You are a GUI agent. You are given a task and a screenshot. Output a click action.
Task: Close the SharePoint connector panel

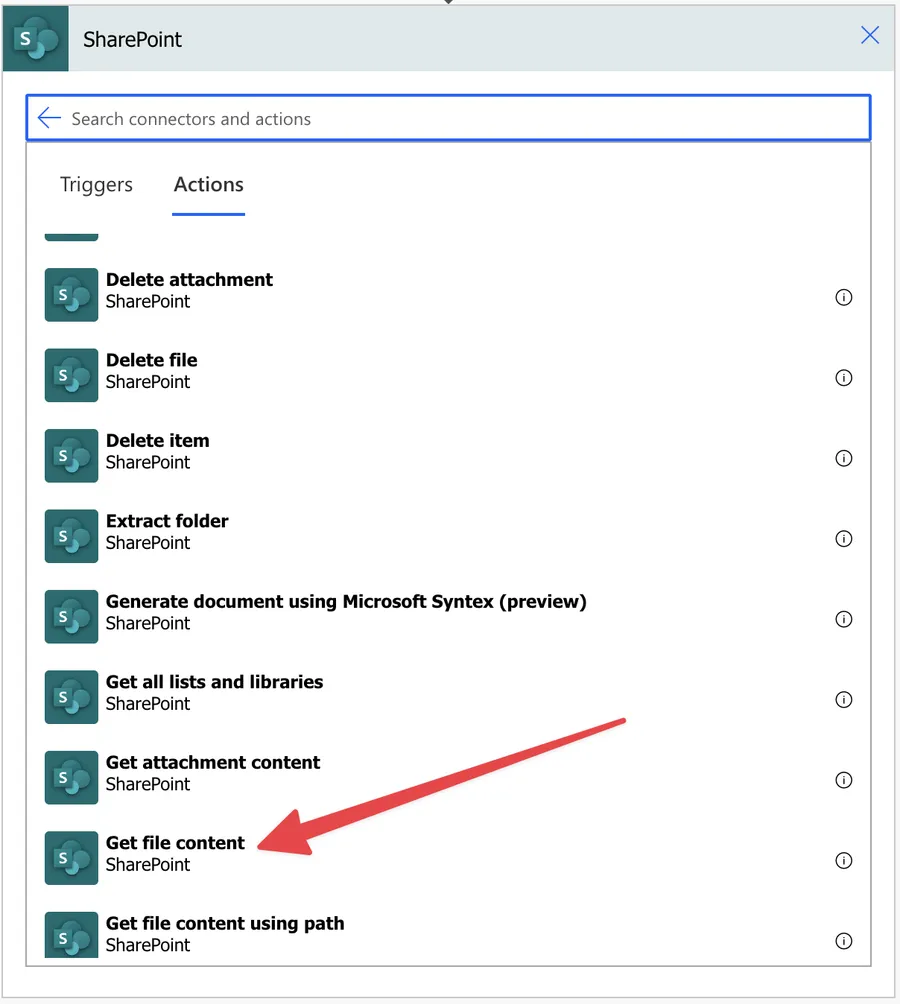tap(869, 35)
